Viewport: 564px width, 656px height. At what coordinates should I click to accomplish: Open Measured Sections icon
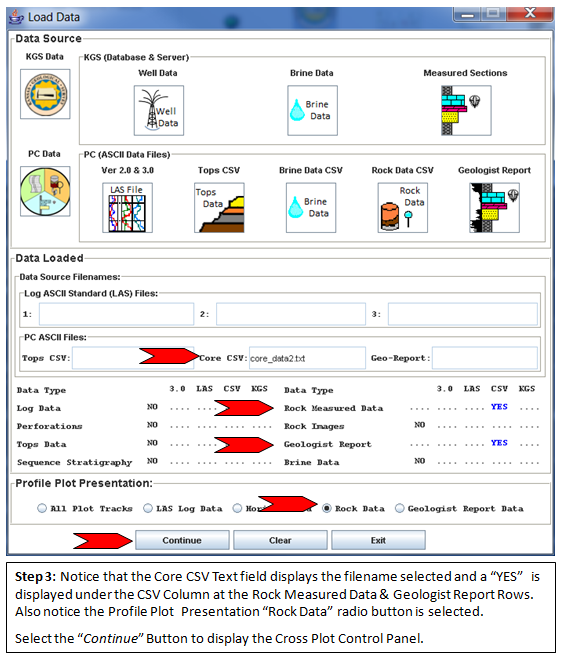pos(466,110)
